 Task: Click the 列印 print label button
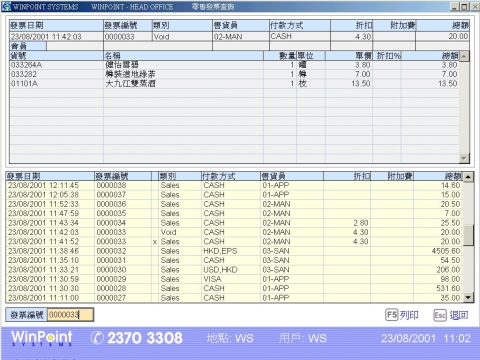click(x=409, y=315)
